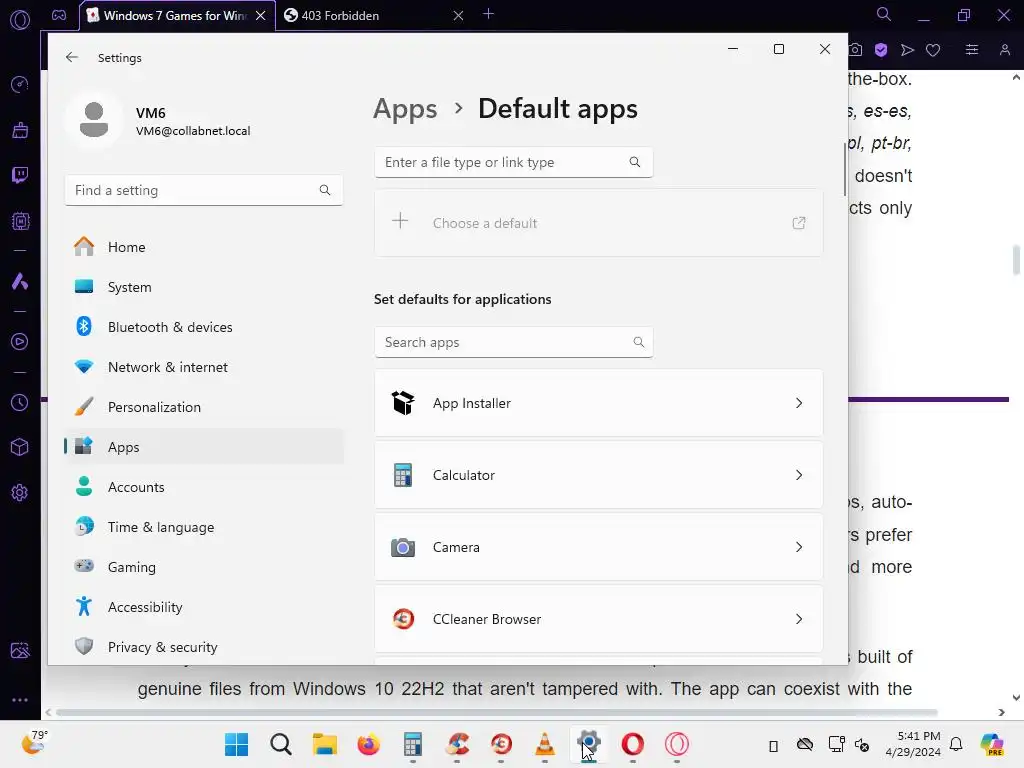The width and height of the screenshot is (1024, 768).
Task: Open a new tab in Opera
Action: (488, 14)
